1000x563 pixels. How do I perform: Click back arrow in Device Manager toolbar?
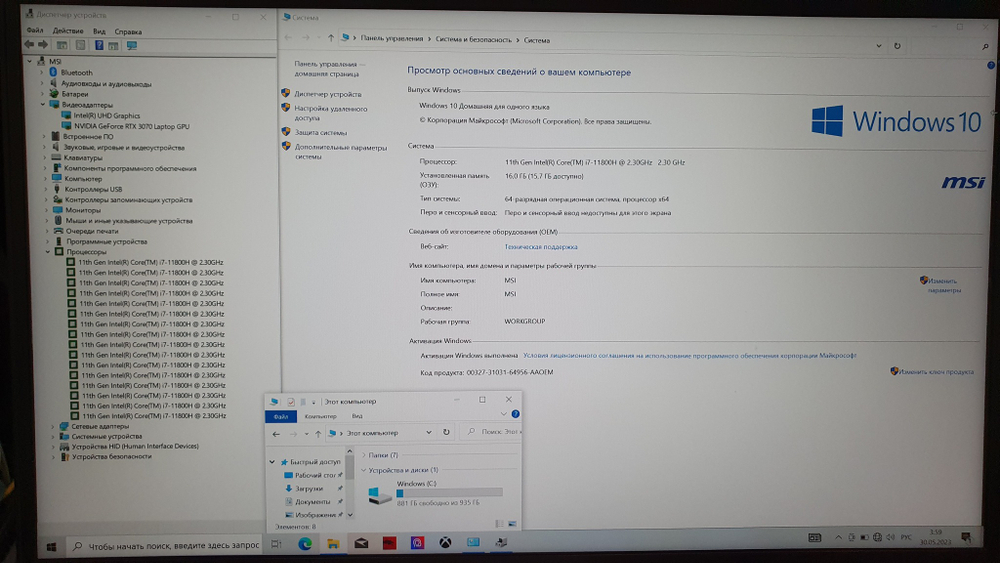[29, 45]
